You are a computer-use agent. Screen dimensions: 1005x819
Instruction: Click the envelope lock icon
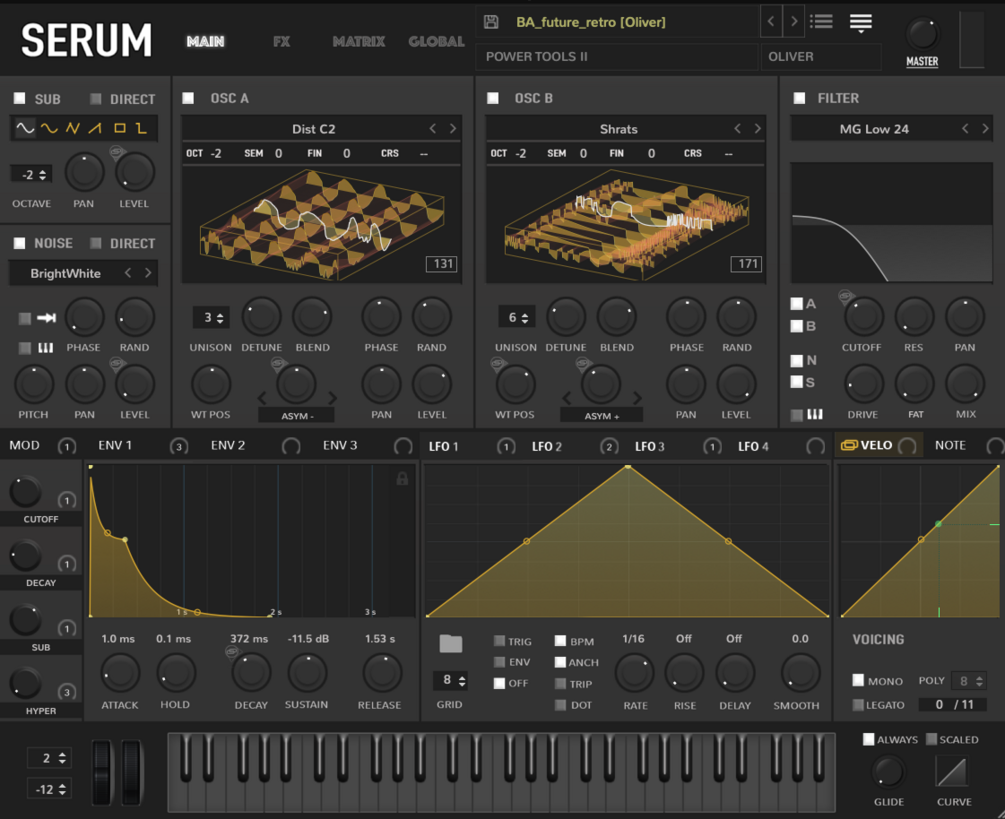coord(402,478)
